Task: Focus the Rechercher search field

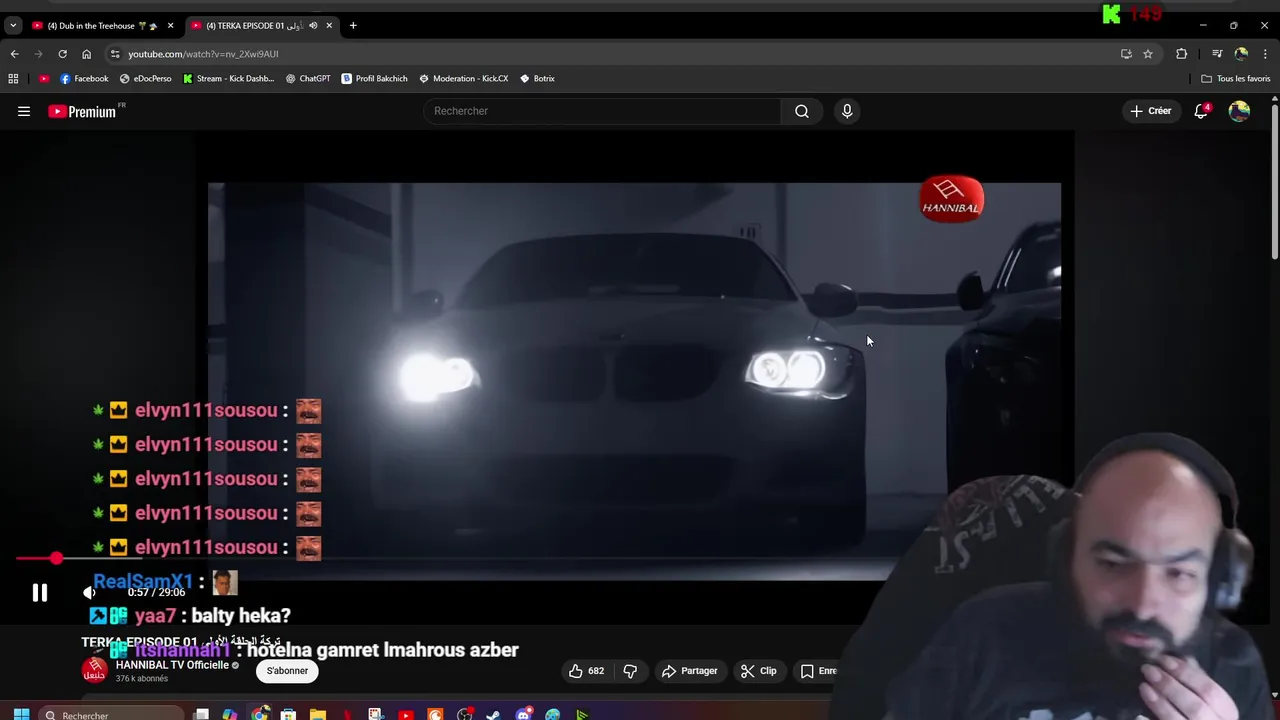Action: 602,111
